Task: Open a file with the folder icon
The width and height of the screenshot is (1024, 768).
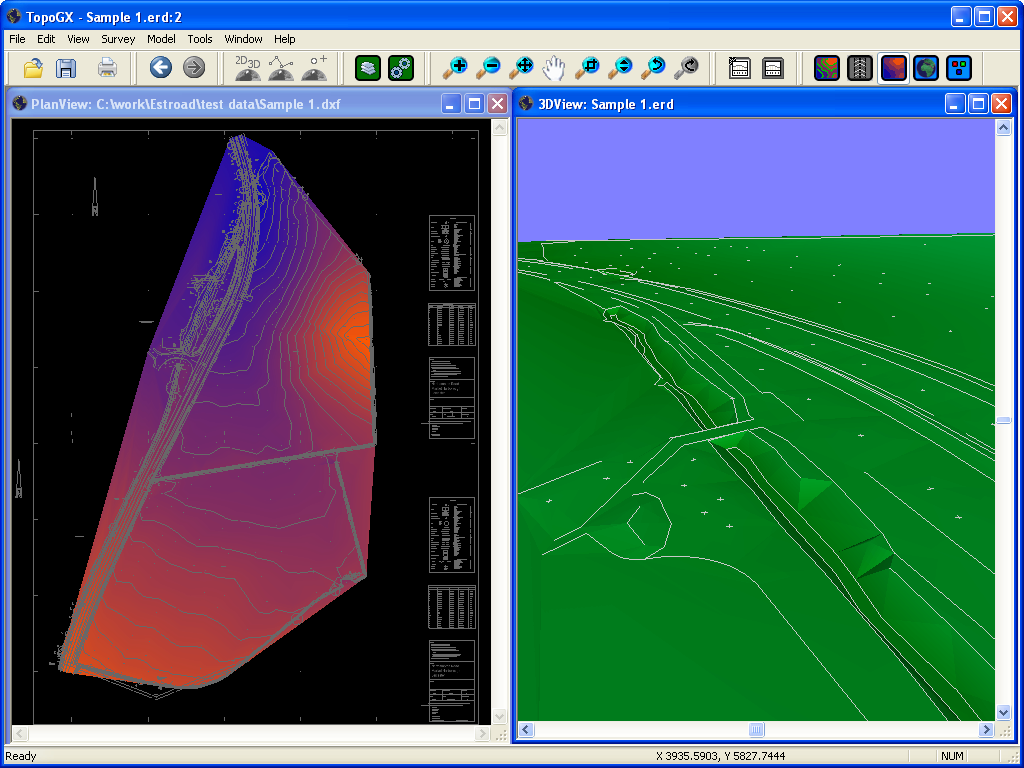Action: (x=33, y=67)
